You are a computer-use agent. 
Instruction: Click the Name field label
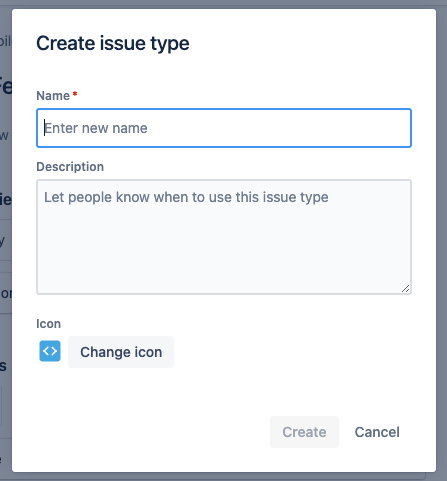[53, 96]
